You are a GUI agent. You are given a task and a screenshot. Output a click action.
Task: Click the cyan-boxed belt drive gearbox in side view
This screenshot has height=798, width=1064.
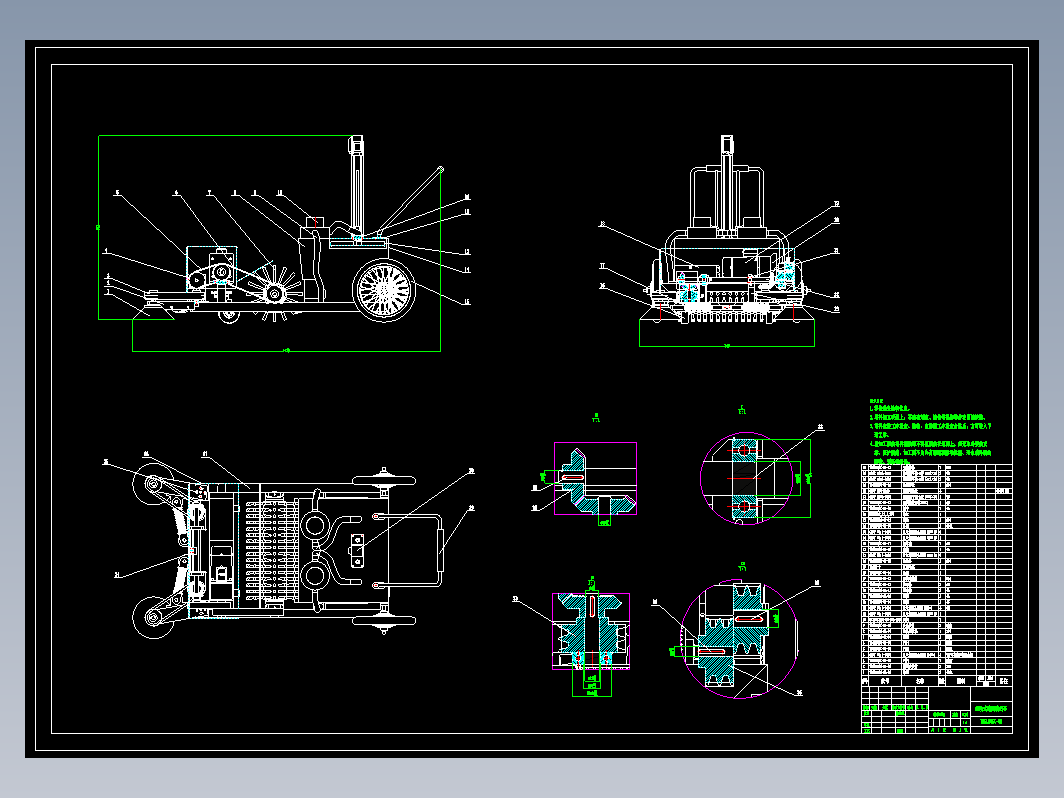[x=212, y=269]
